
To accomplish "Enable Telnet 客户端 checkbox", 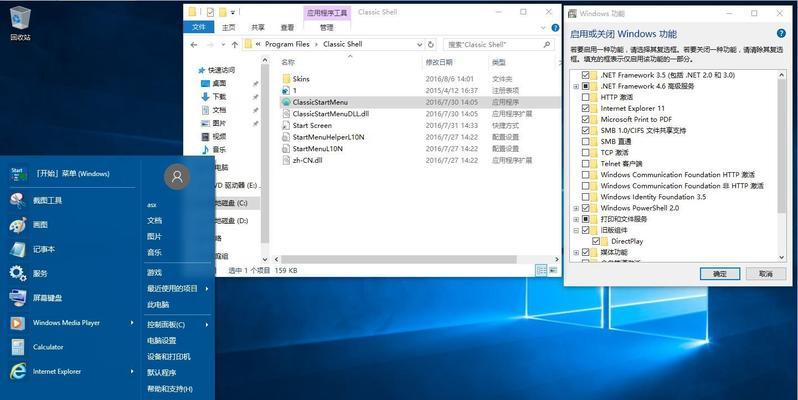I will [x=585, y=164].
